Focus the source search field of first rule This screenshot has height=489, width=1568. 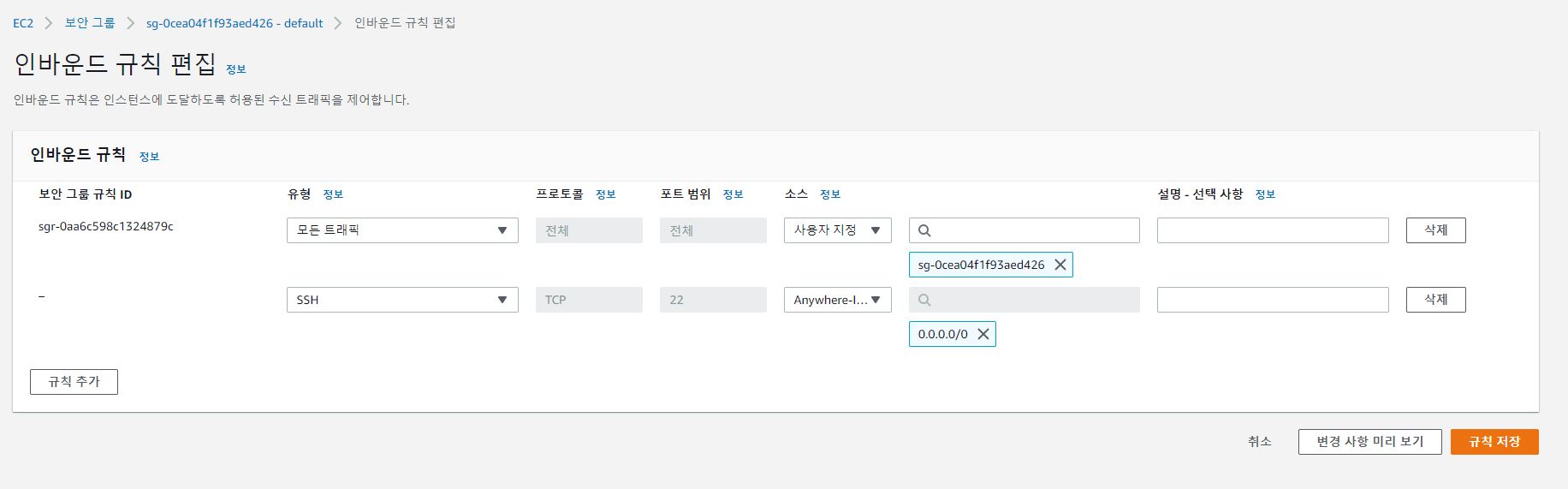pos(1025,230)
